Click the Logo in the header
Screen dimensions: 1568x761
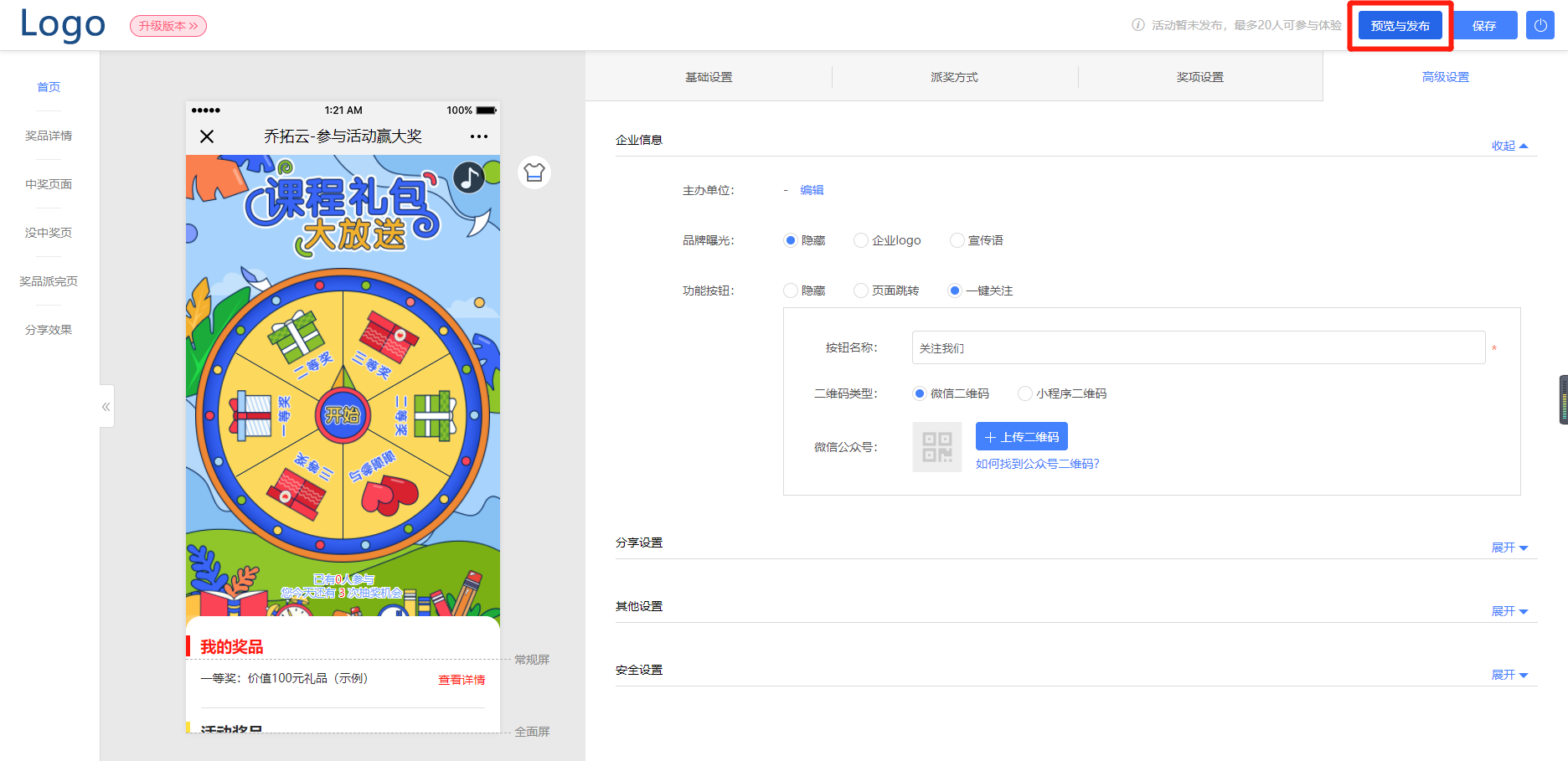coord(63,25)
